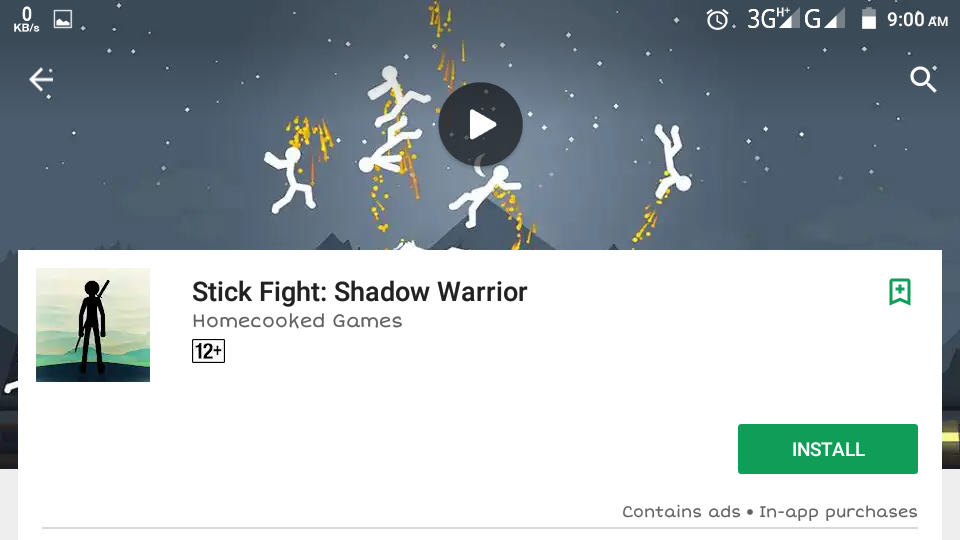The width and height of the screenshot is (960, 540).
Task: Tap the battery status icon
Action: pos(868,19)
